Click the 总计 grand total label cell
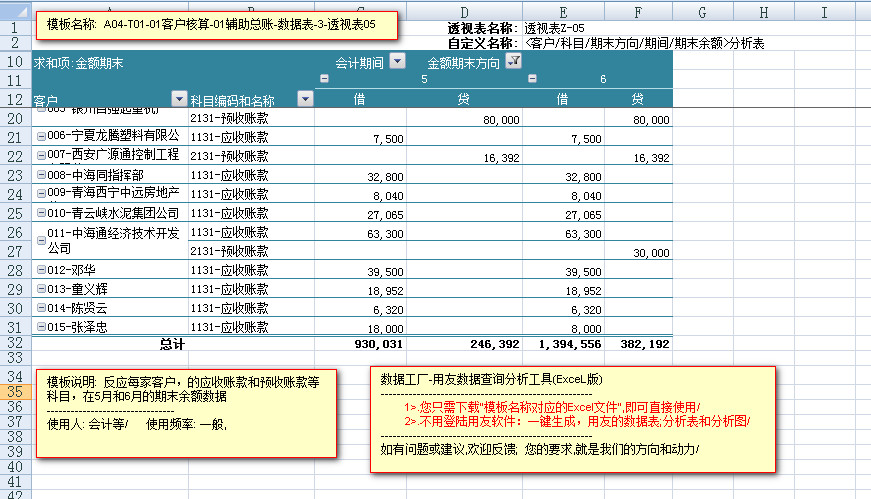The image size is (871, 499). click(173, 343)
